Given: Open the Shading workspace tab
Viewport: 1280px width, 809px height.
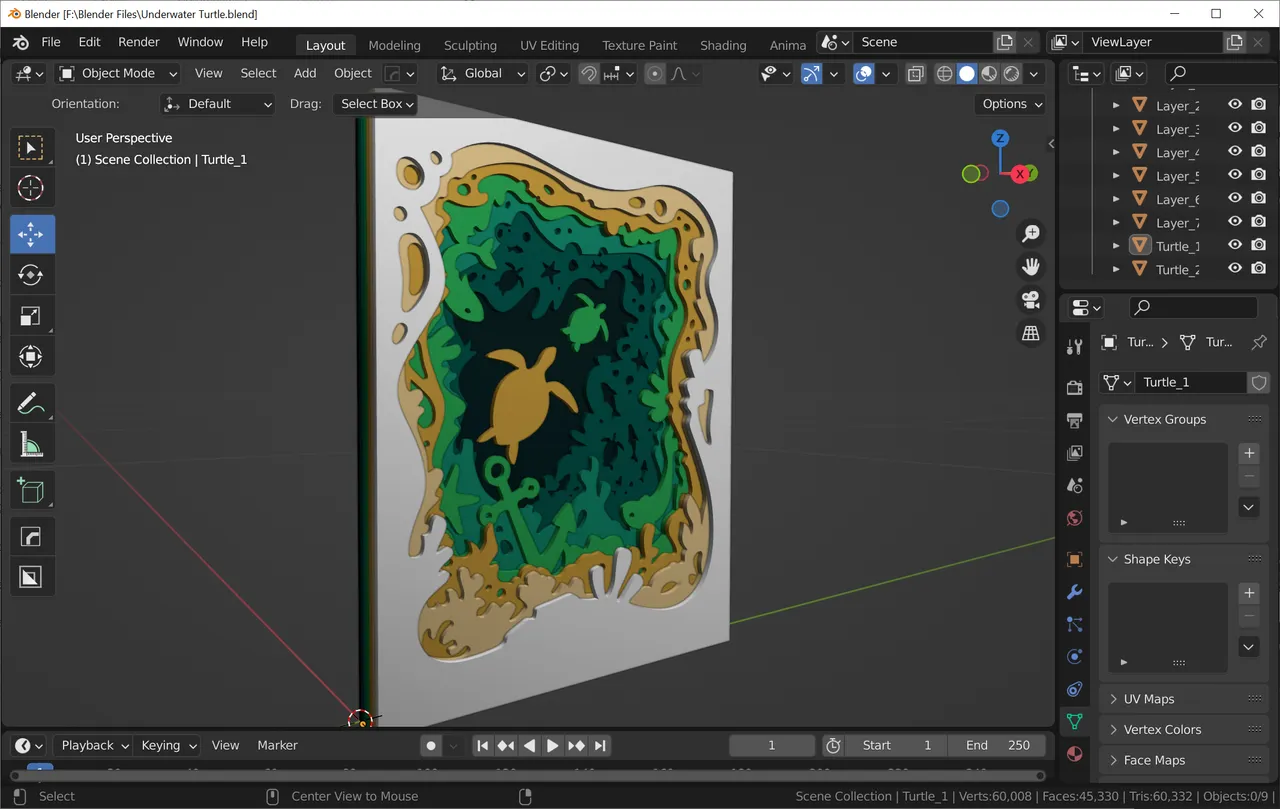Looking at the screenshot, I should 723,45.
